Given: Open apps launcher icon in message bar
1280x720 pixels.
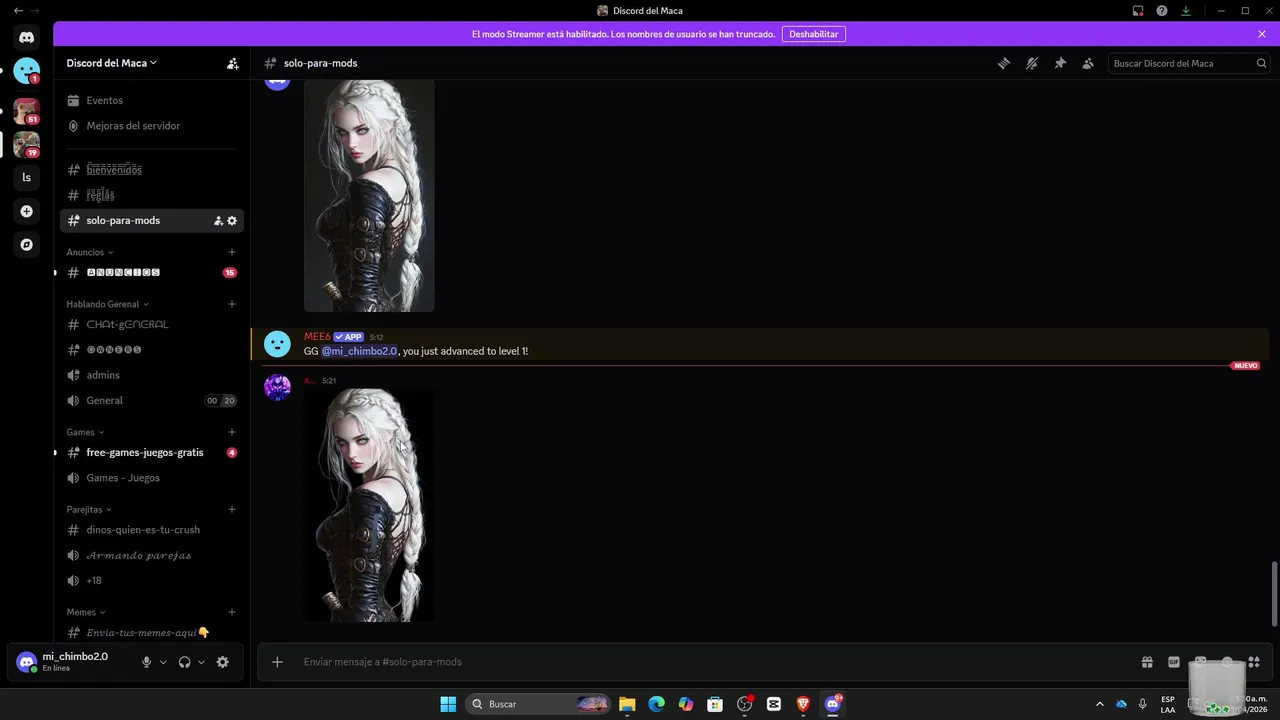Looking at the screenshot, I should tap(1254, 662).
